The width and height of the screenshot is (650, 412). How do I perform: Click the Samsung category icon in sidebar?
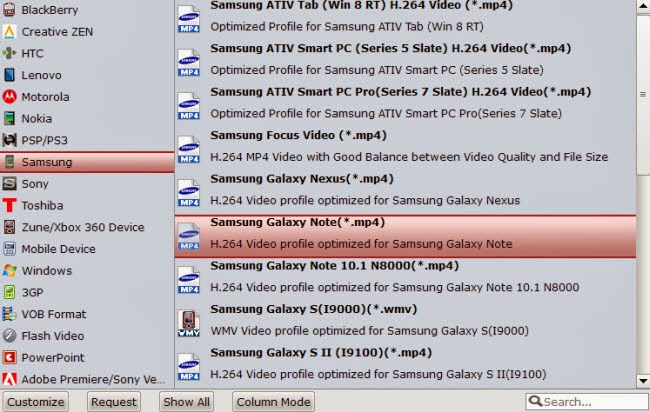[9, 162]
